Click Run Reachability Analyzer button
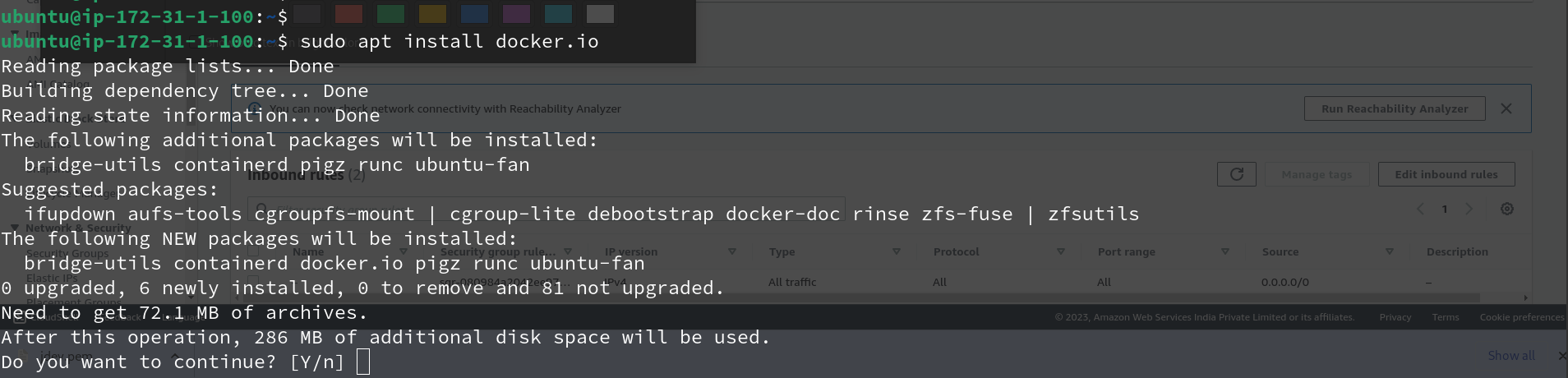 pyautogui.click(x=1394, y=108)
